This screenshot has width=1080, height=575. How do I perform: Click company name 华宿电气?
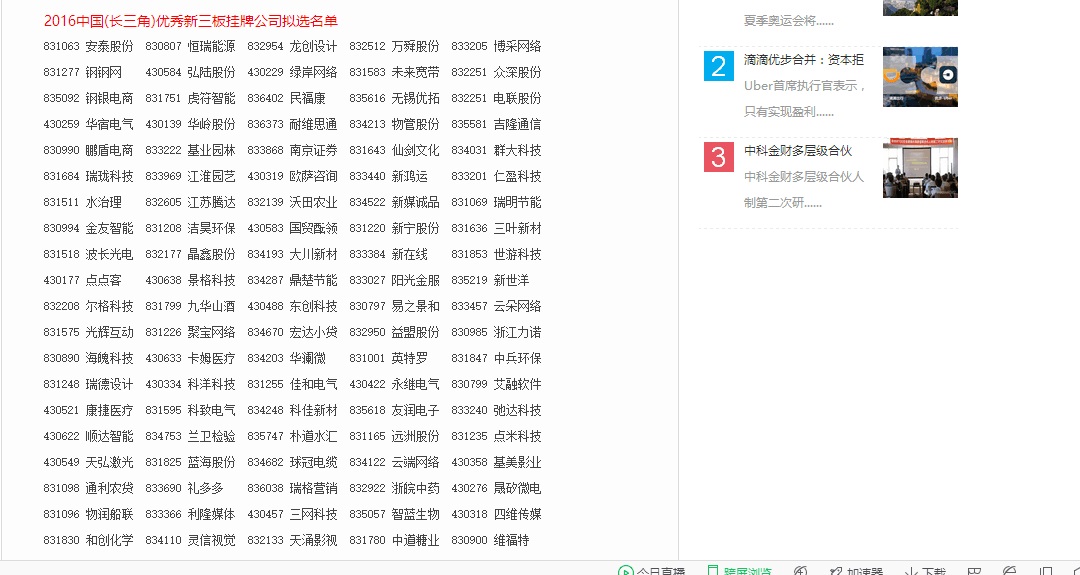click(x=109, y=125)
